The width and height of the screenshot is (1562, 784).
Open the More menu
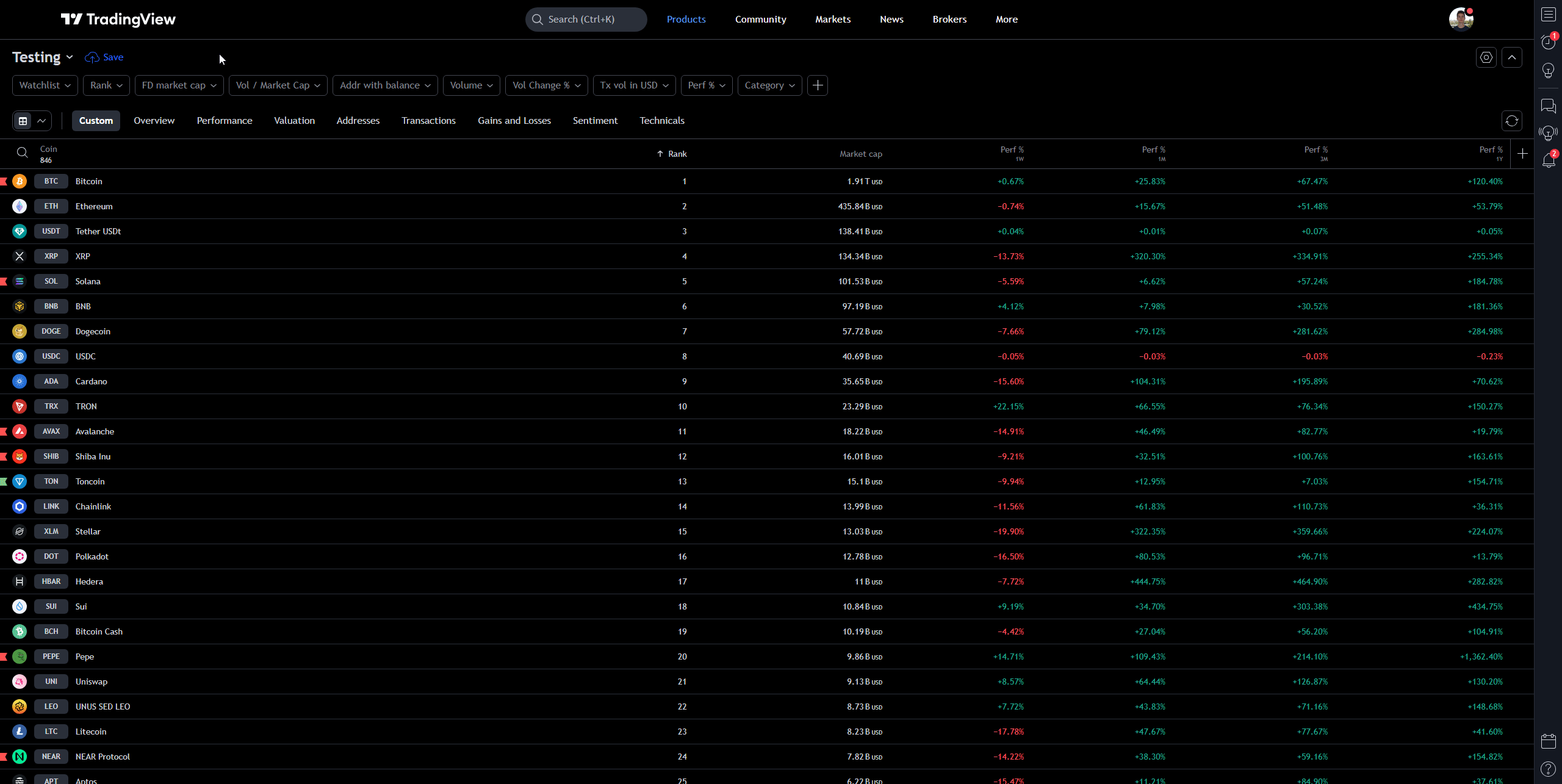(x=1007, y=20)
